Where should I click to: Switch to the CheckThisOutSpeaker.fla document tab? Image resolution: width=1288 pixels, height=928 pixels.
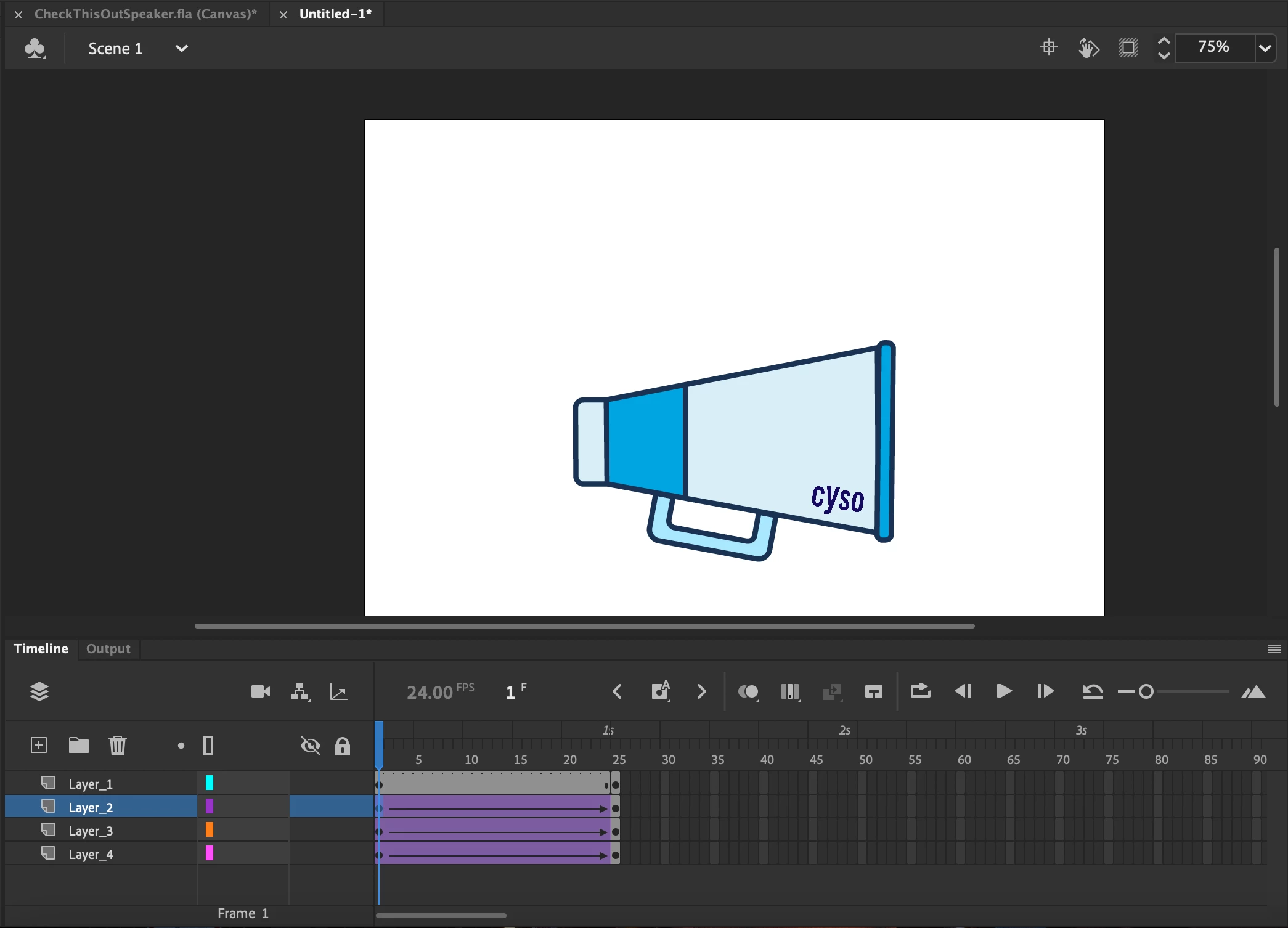pyautogui.click(x=145, y=14)
